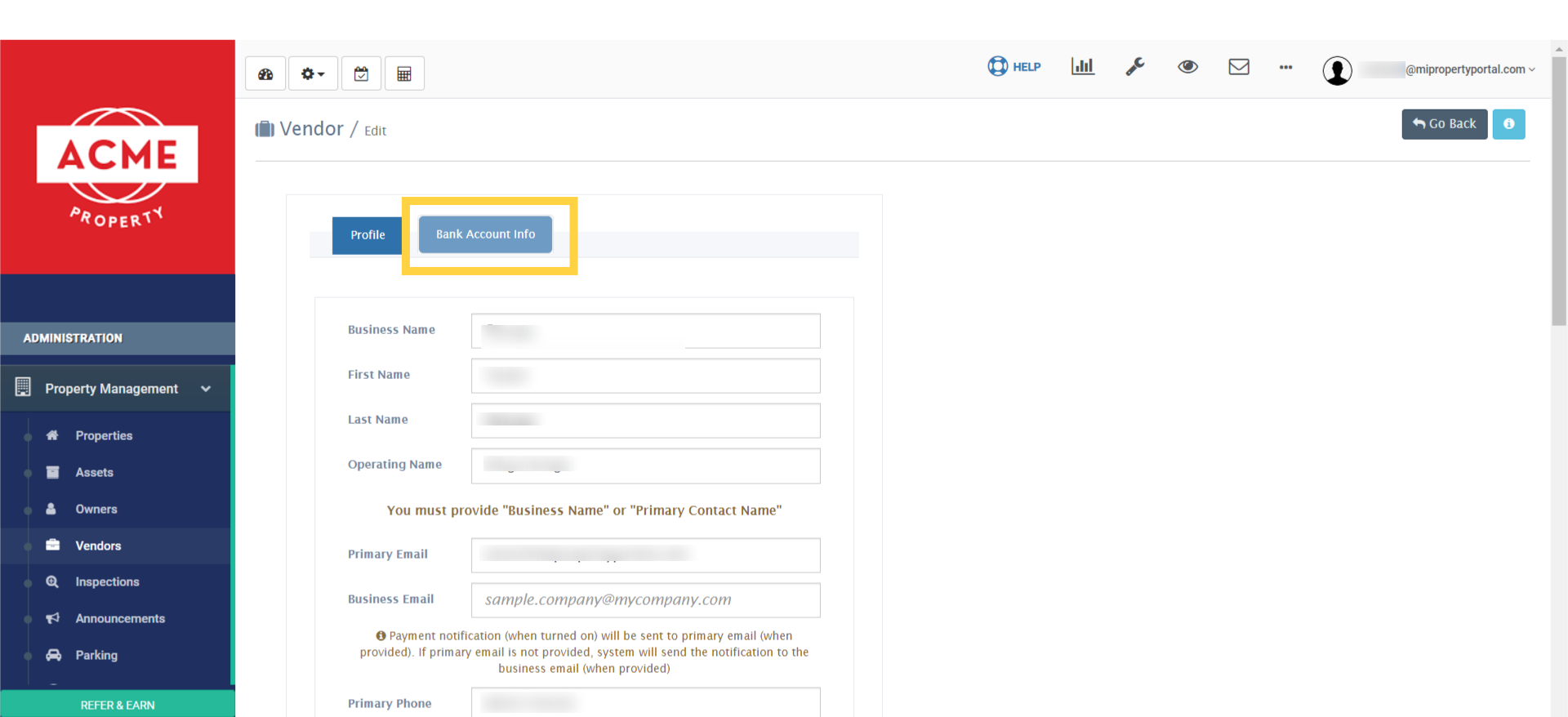Click the Primary Phone field
Screen dimensions: 1568x717
645,702
